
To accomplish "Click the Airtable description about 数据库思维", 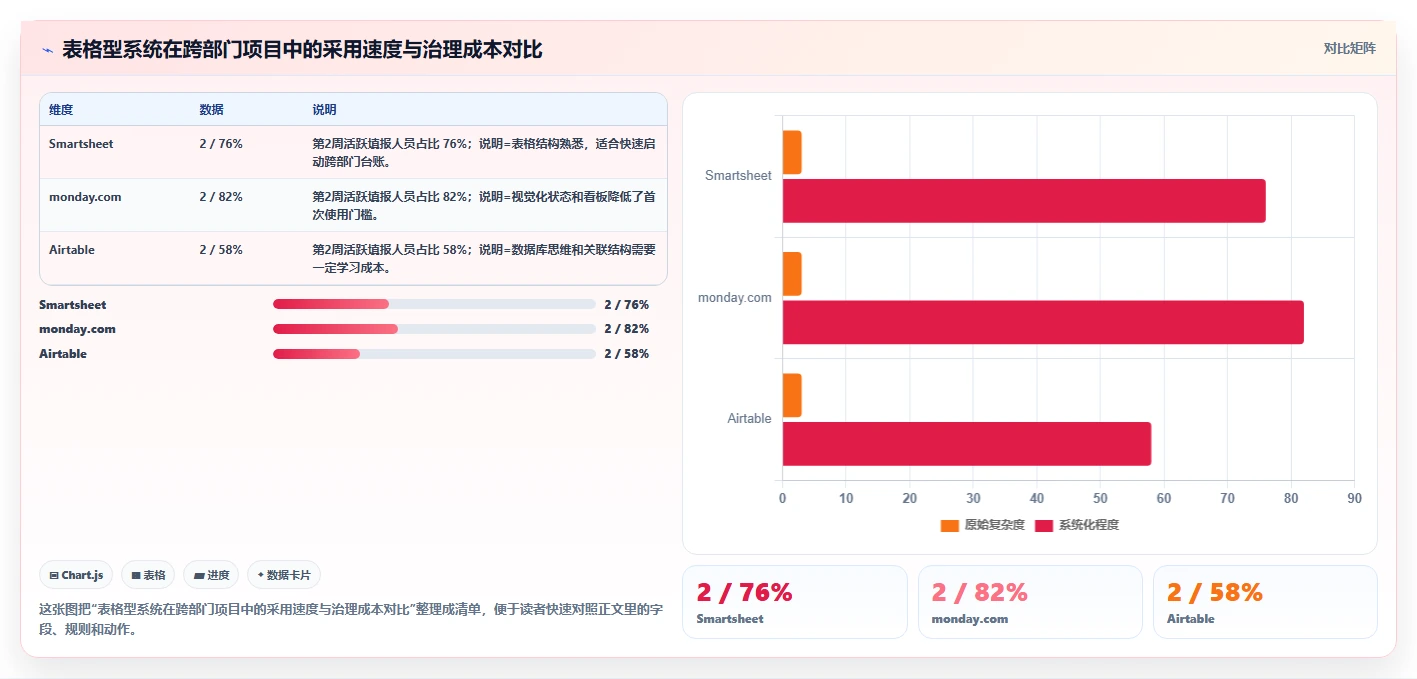I will (484, 258).
